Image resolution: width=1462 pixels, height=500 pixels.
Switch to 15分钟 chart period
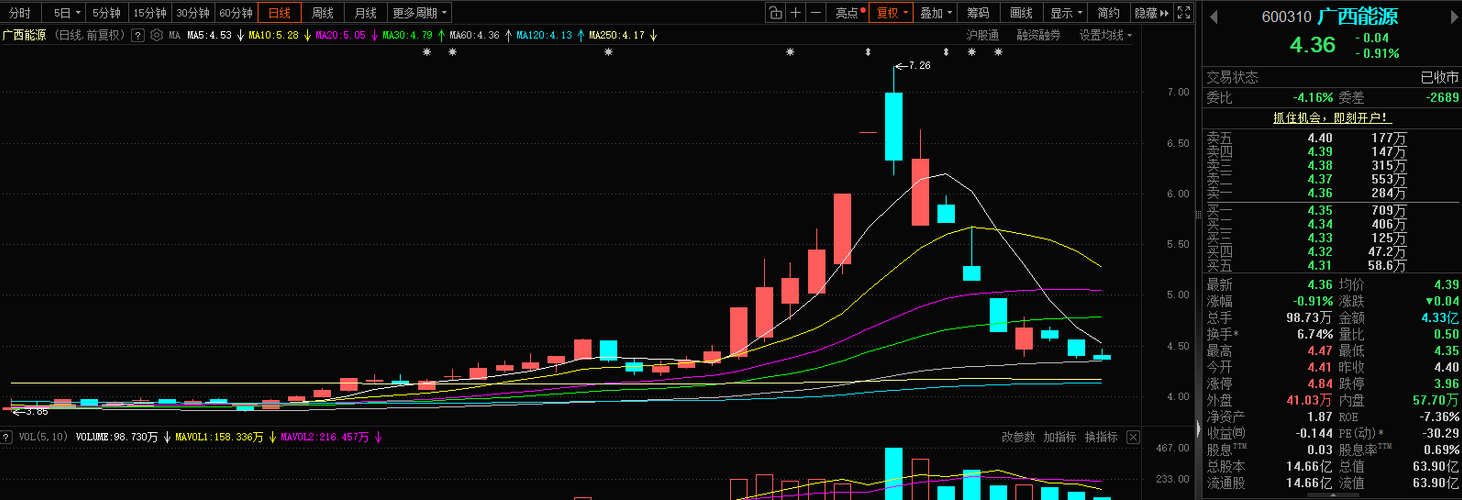point(150,13)
